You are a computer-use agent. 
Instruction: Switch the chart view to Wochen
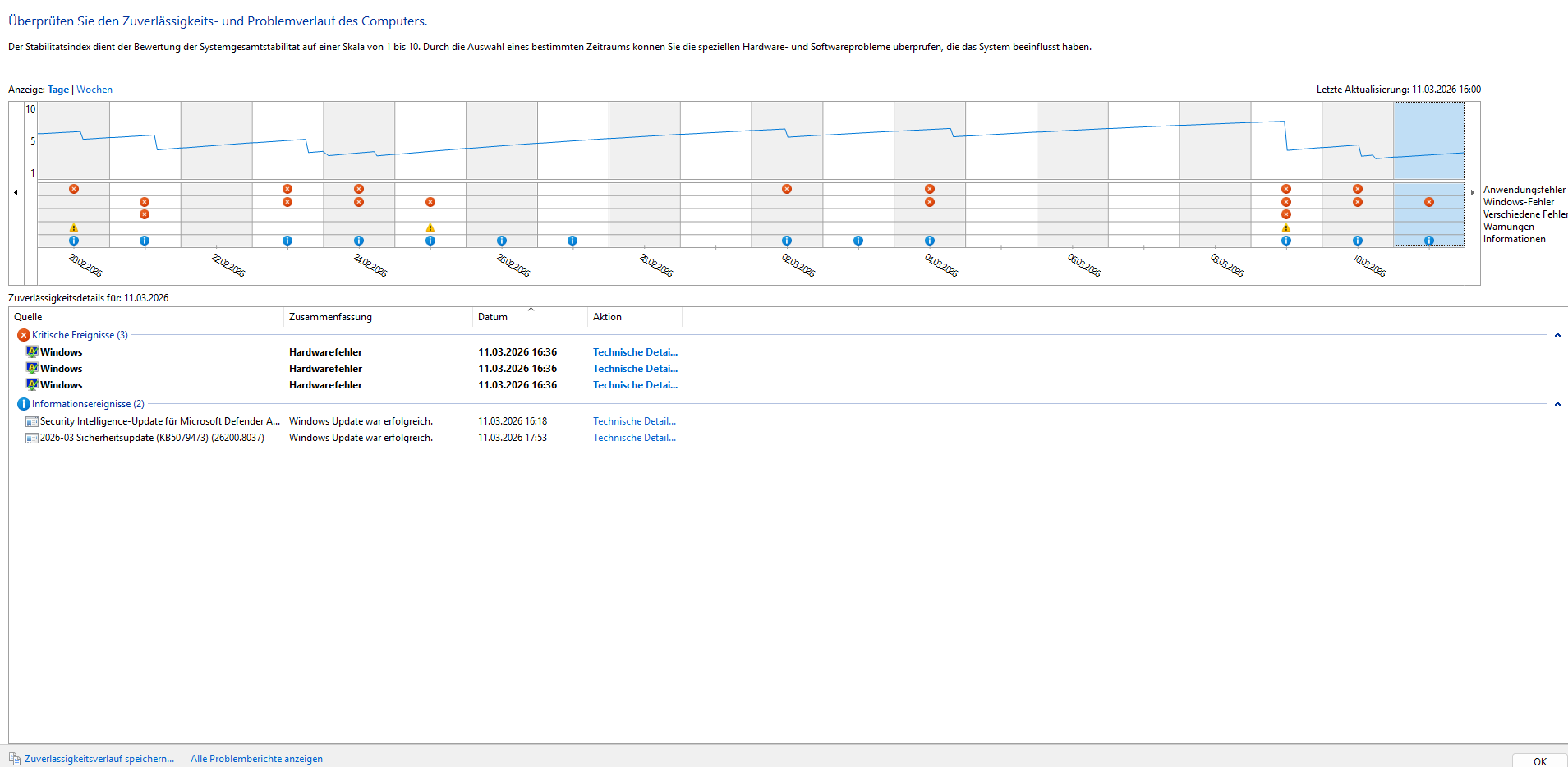[94, 90]
